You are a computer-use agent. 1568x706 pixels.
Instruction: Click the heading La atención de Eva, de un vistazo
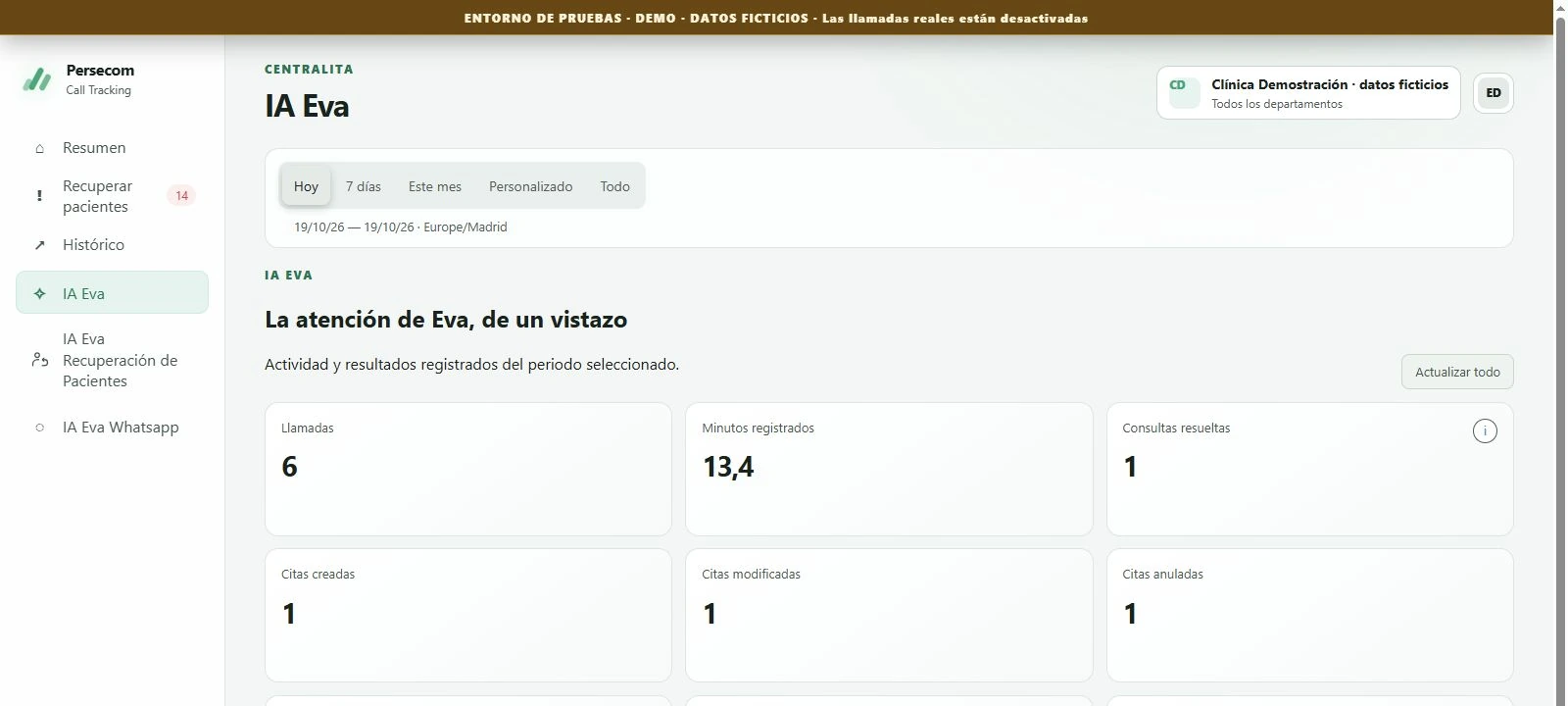click(446, 320)
